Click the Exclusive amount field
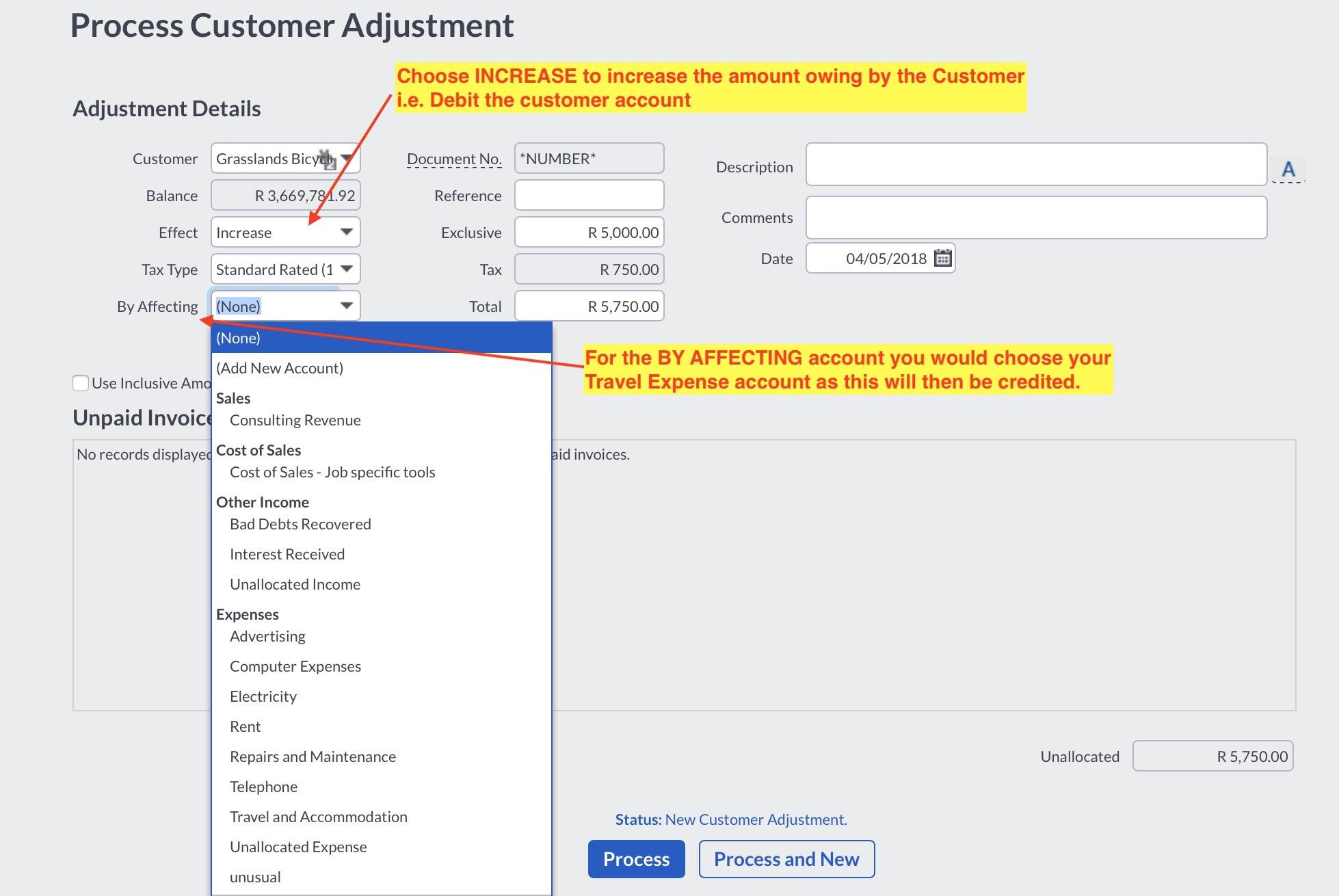 [x=589, y=233]
